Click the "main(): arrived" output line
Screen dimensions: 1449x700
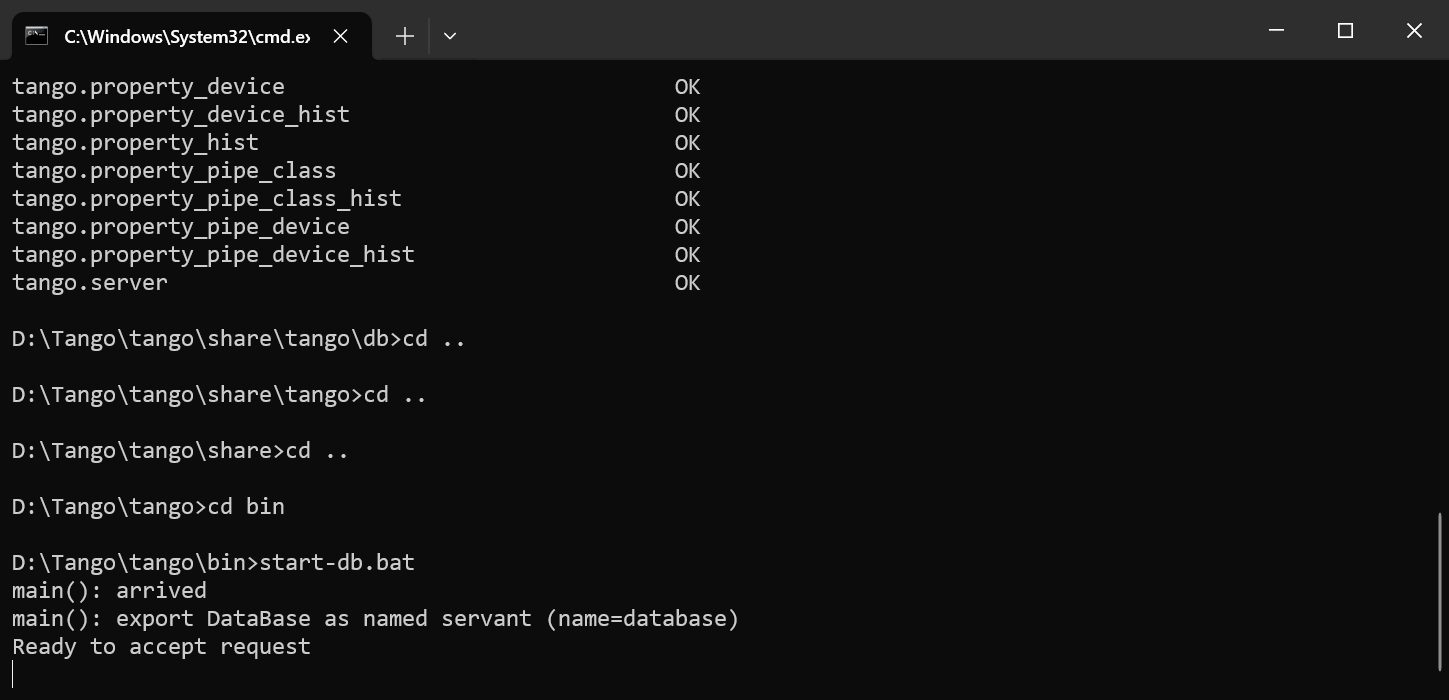click(109, 591)
